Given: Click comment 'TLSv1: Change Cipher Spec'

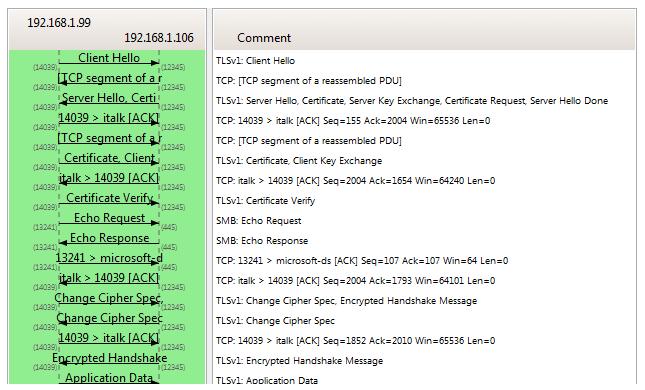Looking at the screenshot, I should pyautogui.click(x=275, y=321).
